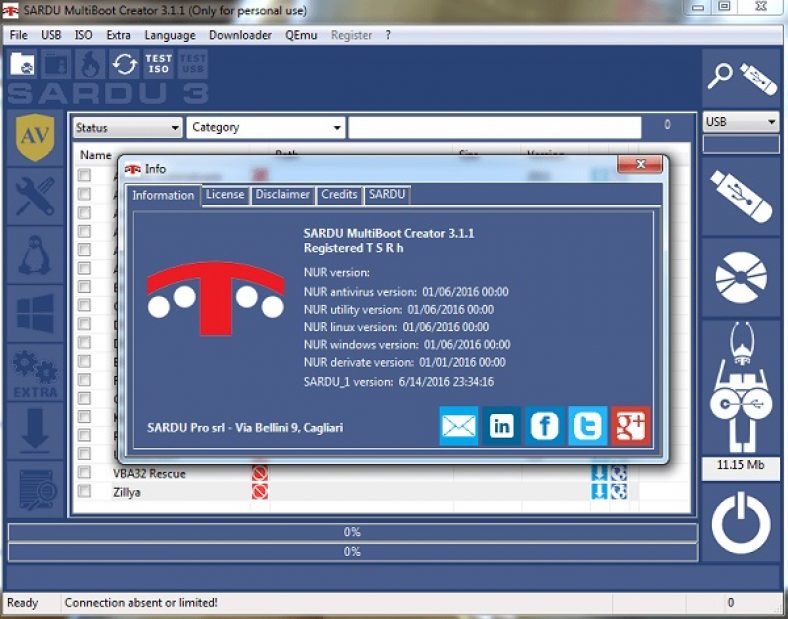Open the report document sidebar icon
The height and width of the screenshot is (619, 788).
(35, 490)
